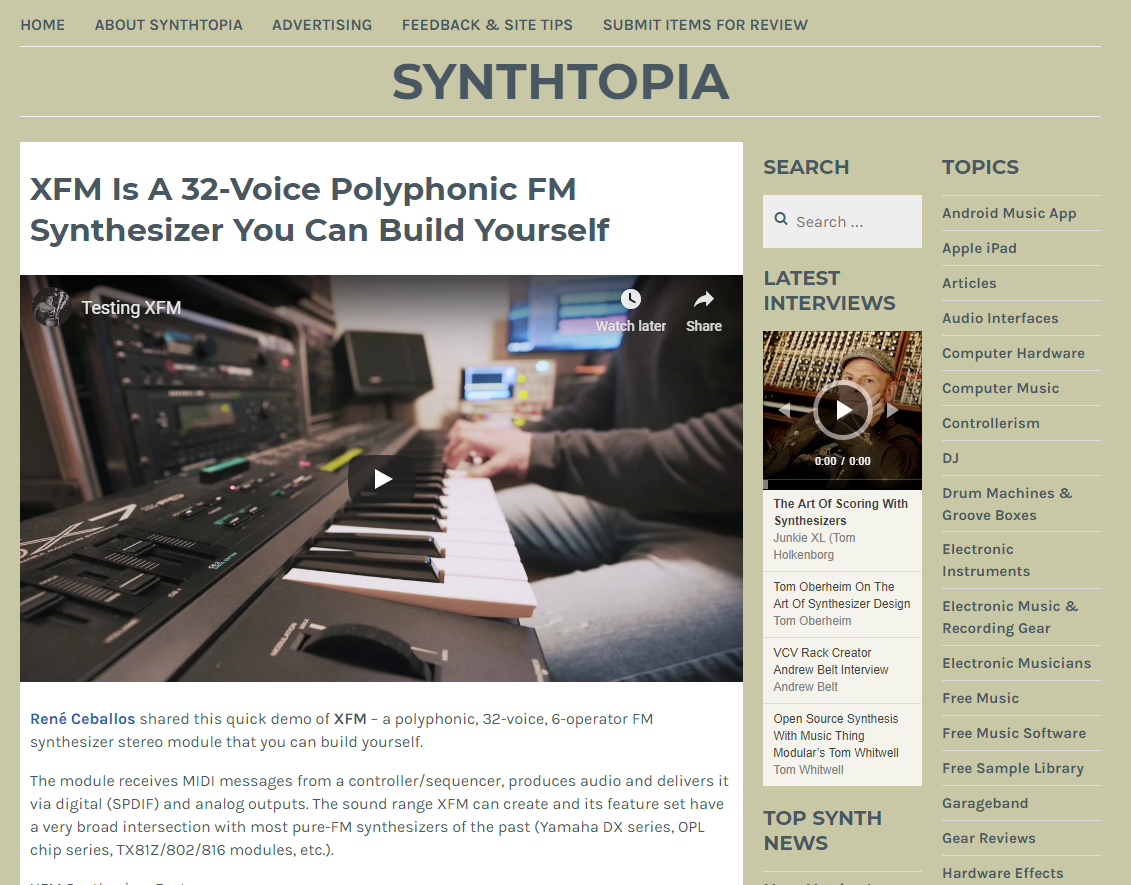Screen dimensions: 1131x885
Task: Open Computer Music topic
Action: (x=1000, y=388)
